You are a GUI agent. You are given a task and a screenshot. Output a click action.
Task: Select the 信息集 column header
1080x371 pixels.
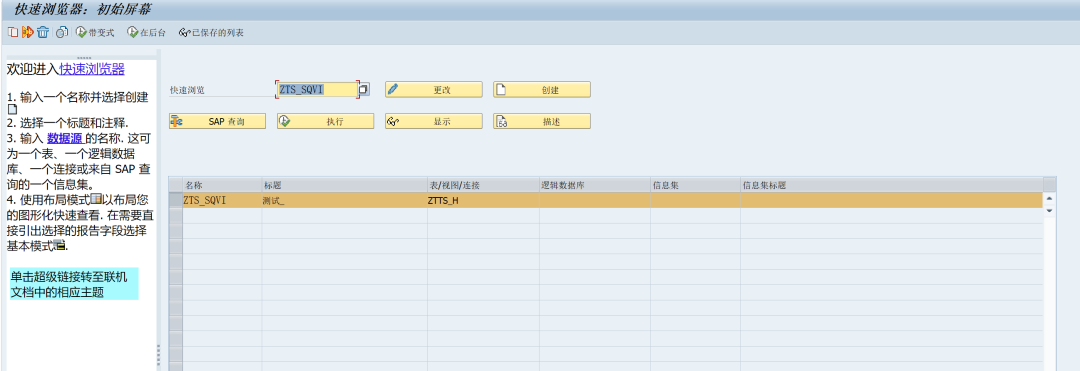tap(695, 185)
